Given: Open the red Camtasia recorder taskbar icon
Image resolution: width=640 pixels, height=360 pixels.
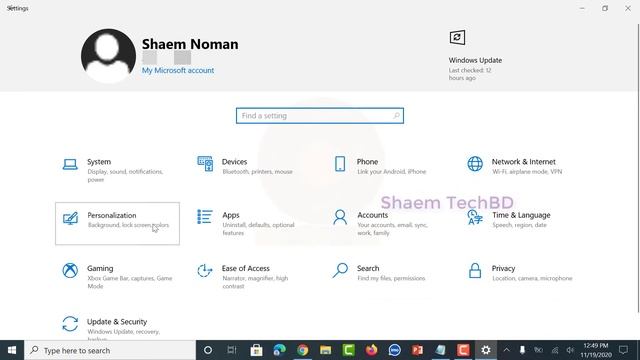Looking at the screenshot, I should (463, 350).
